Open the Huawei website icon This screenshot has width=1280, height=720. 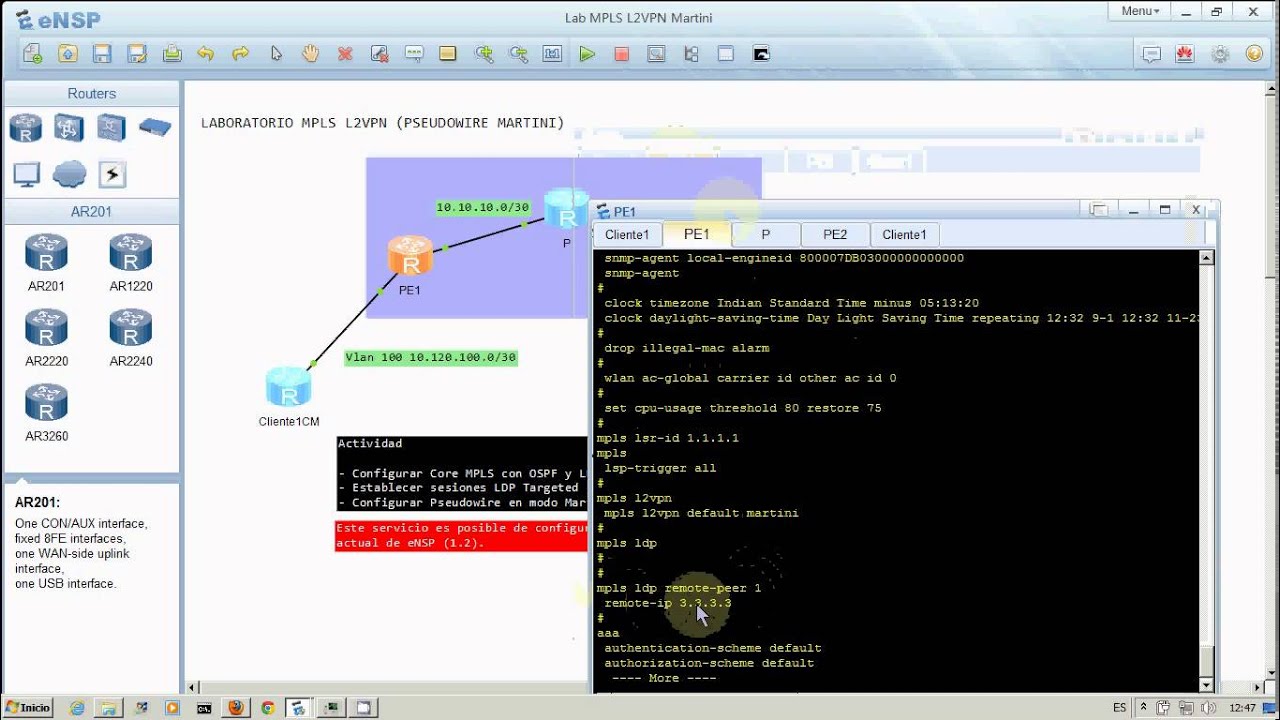[1185, 54]
